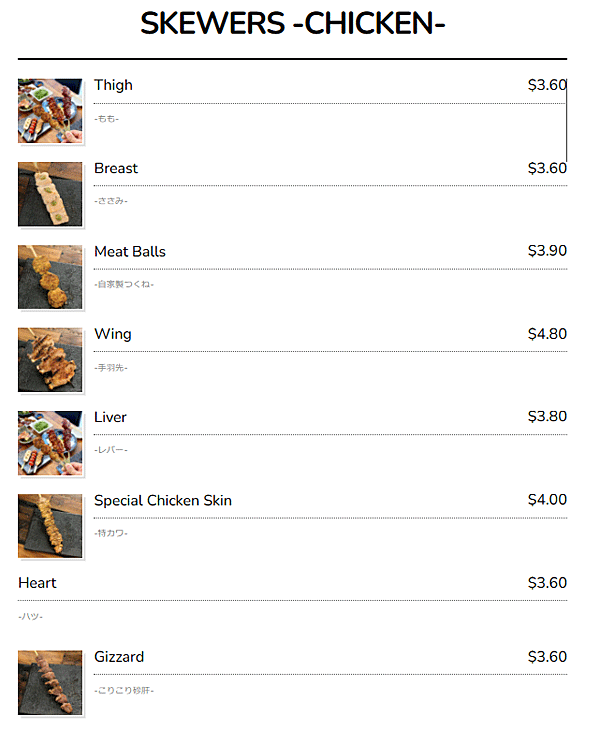Viewport: 600px width, 730px height.
Task: Click the Heart Japanese subtitle text
Action: click(30, 616)
